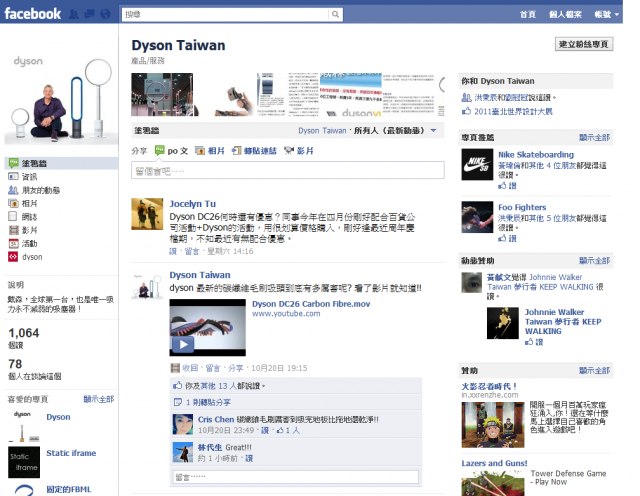Choose the 相片 photo share option

click(210, 151)
